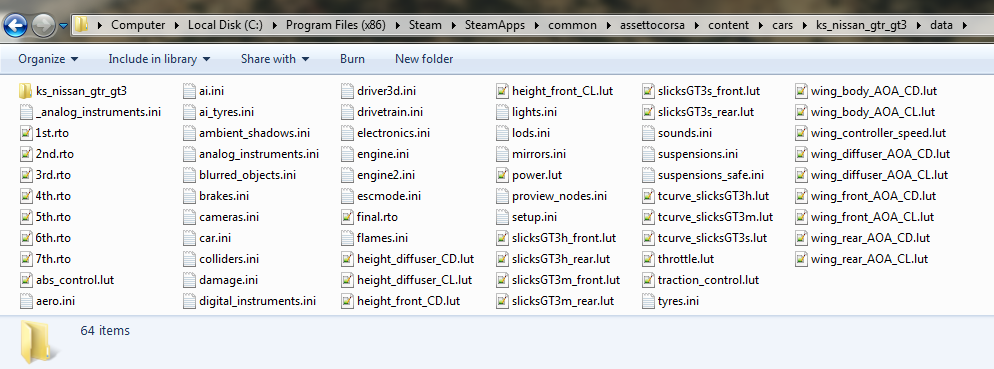Select the final.rto file icon
The height and width of the screenshot is (369, 994).
347,217
